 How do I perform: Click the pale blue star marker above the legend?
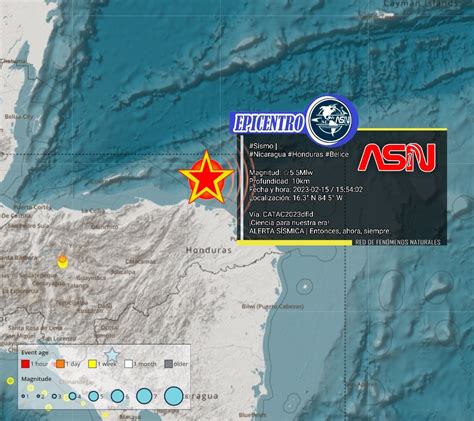pos(112,355)
